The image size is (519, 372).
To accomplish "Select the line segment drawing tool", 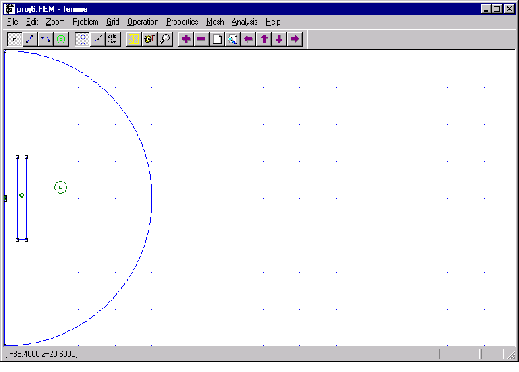I will pos(30,39).
